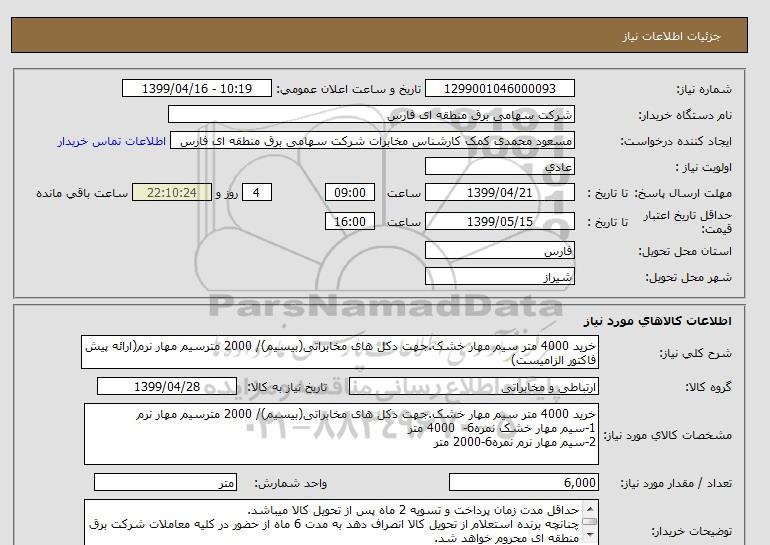The width and height of the screenshot is (770, 545).
Task: Open the اطلاعات تماس خریدار link
Action: pyautogui.click(x=111, y=141)
